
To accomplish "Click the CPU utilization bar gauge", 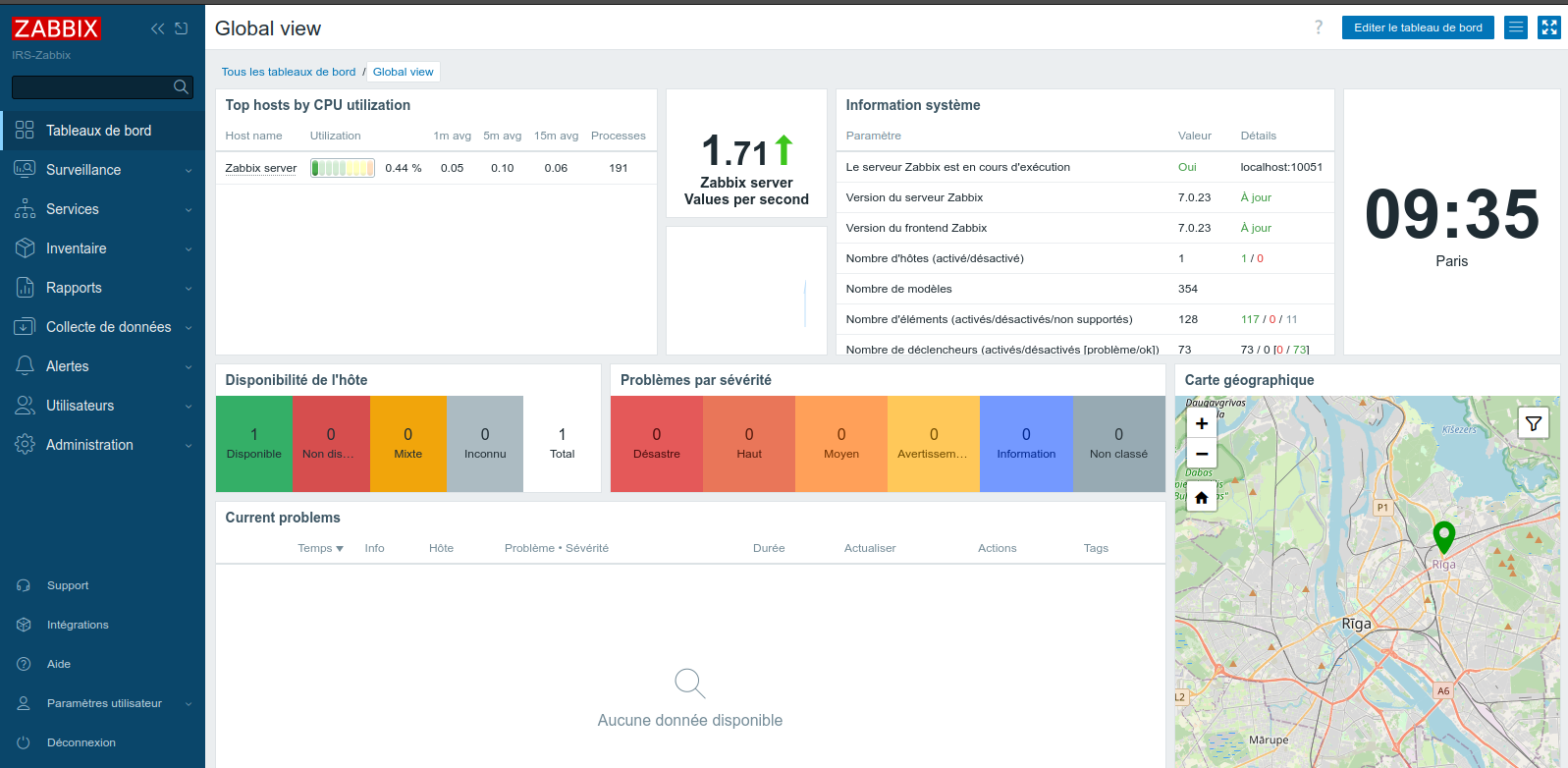I will tap(343, 168).
